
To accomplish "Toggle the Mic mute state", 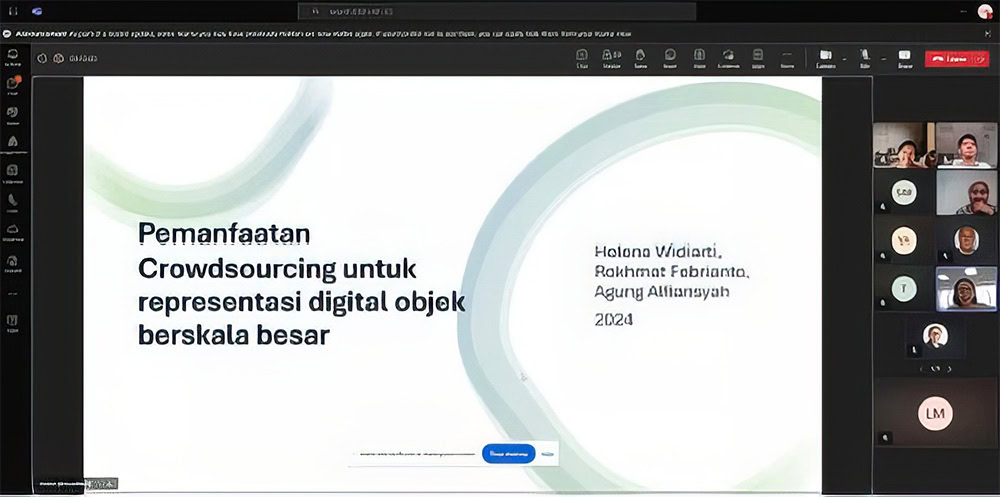I will [x=865, y=58].
